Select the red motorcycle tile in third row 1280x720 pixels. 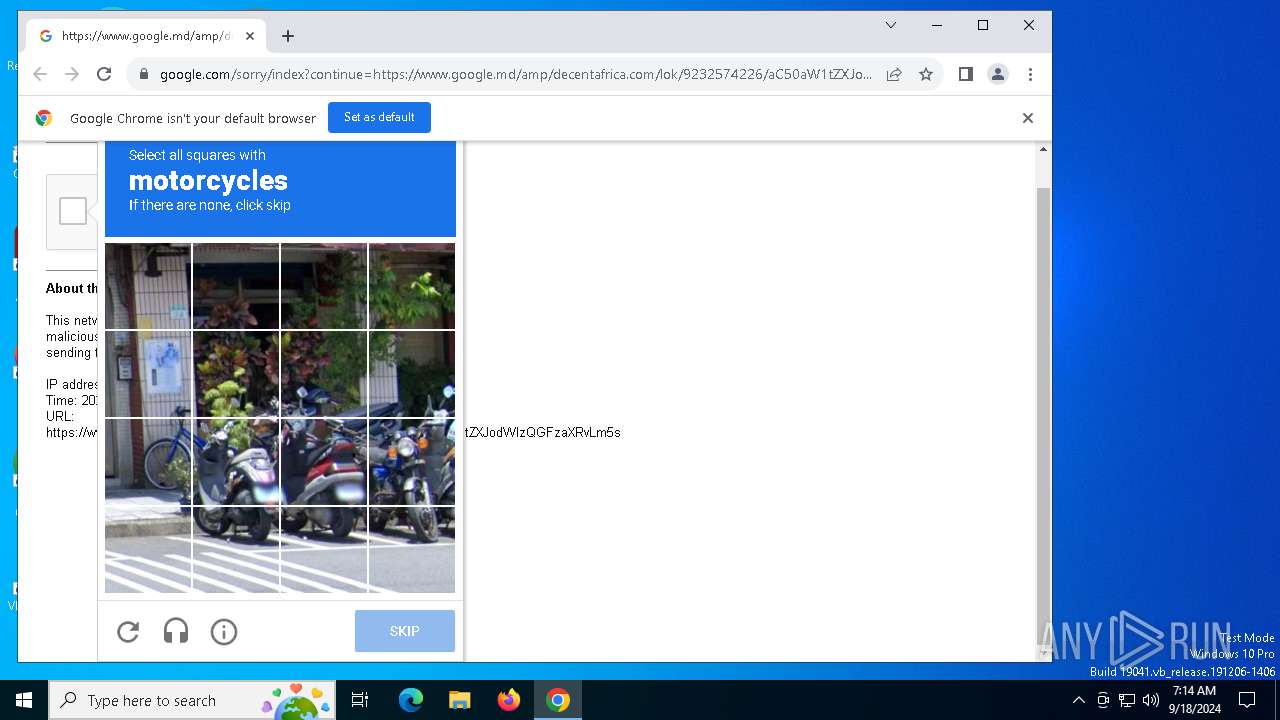324,462
